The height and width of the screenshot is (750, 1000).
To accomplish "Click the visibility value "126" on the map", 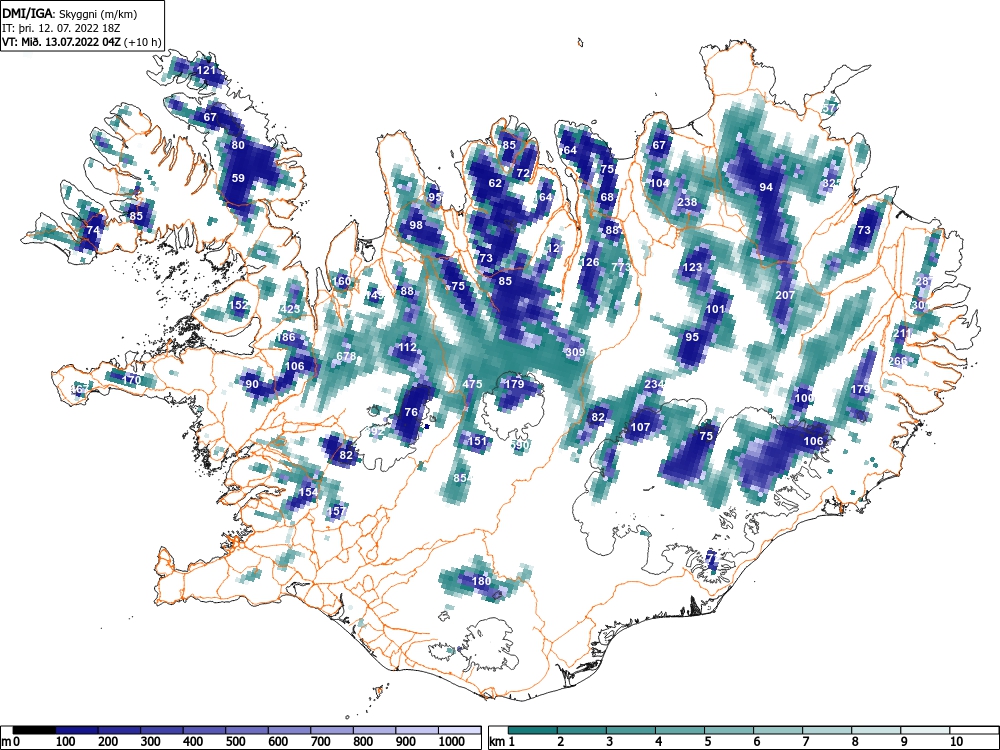I will pyautogui.click(x=590, y=262).
